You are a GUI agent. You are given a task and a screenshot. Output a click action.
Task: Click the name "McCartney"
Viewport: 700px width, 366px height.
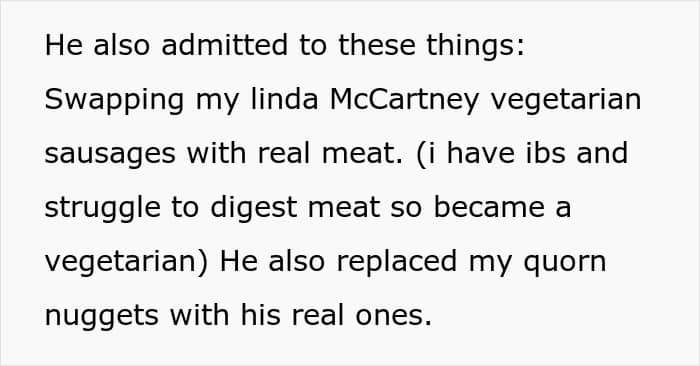404,99
